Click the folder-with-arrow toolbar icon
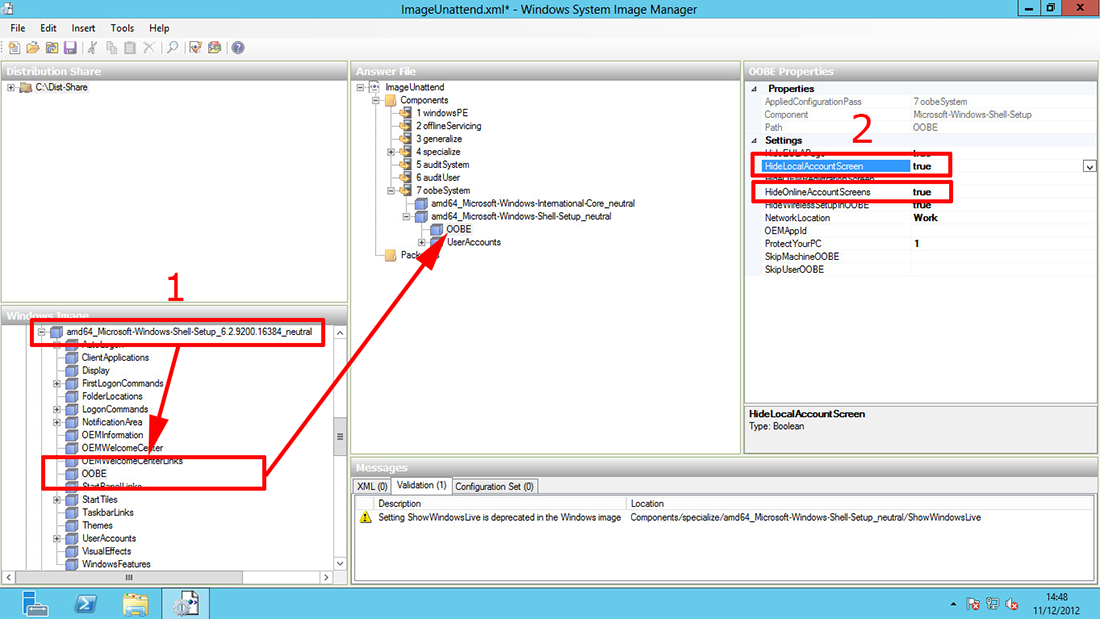The image size is (1100, 619). coord(52,48)
